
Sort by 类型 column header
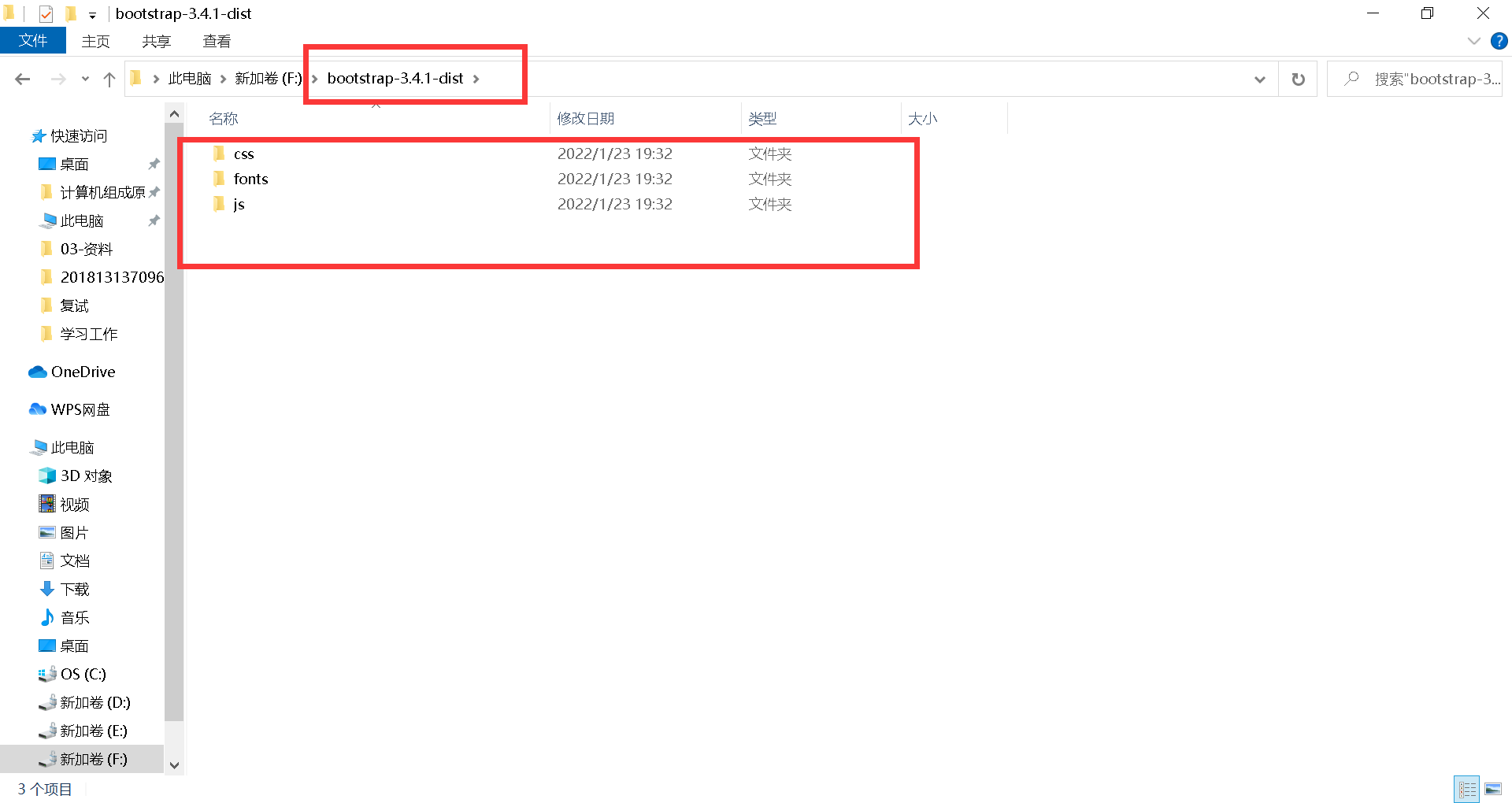(x=762, y=118)
